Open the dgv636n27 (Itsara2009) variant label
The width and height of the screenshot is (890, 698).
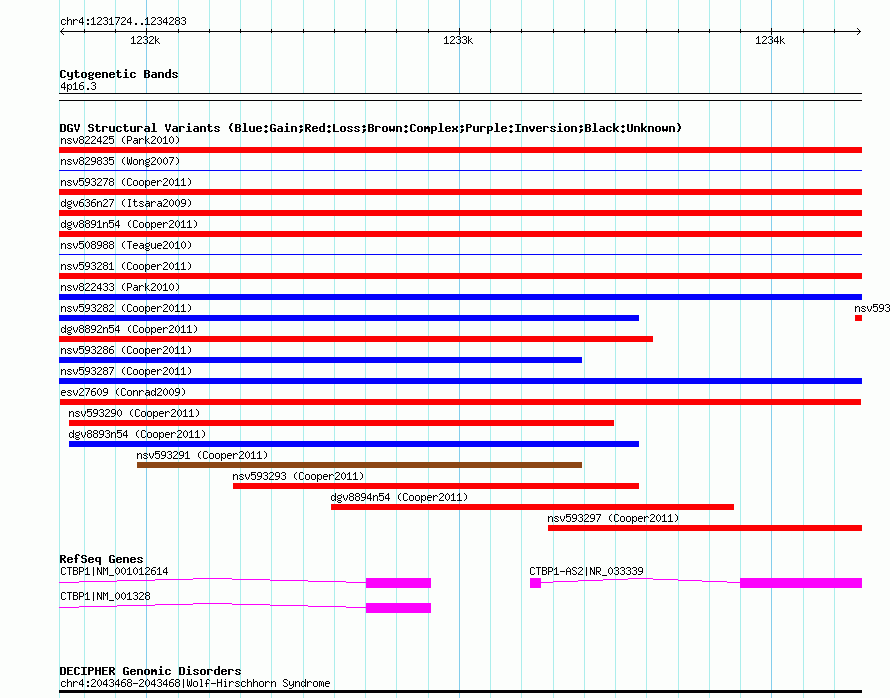(126, 203)
